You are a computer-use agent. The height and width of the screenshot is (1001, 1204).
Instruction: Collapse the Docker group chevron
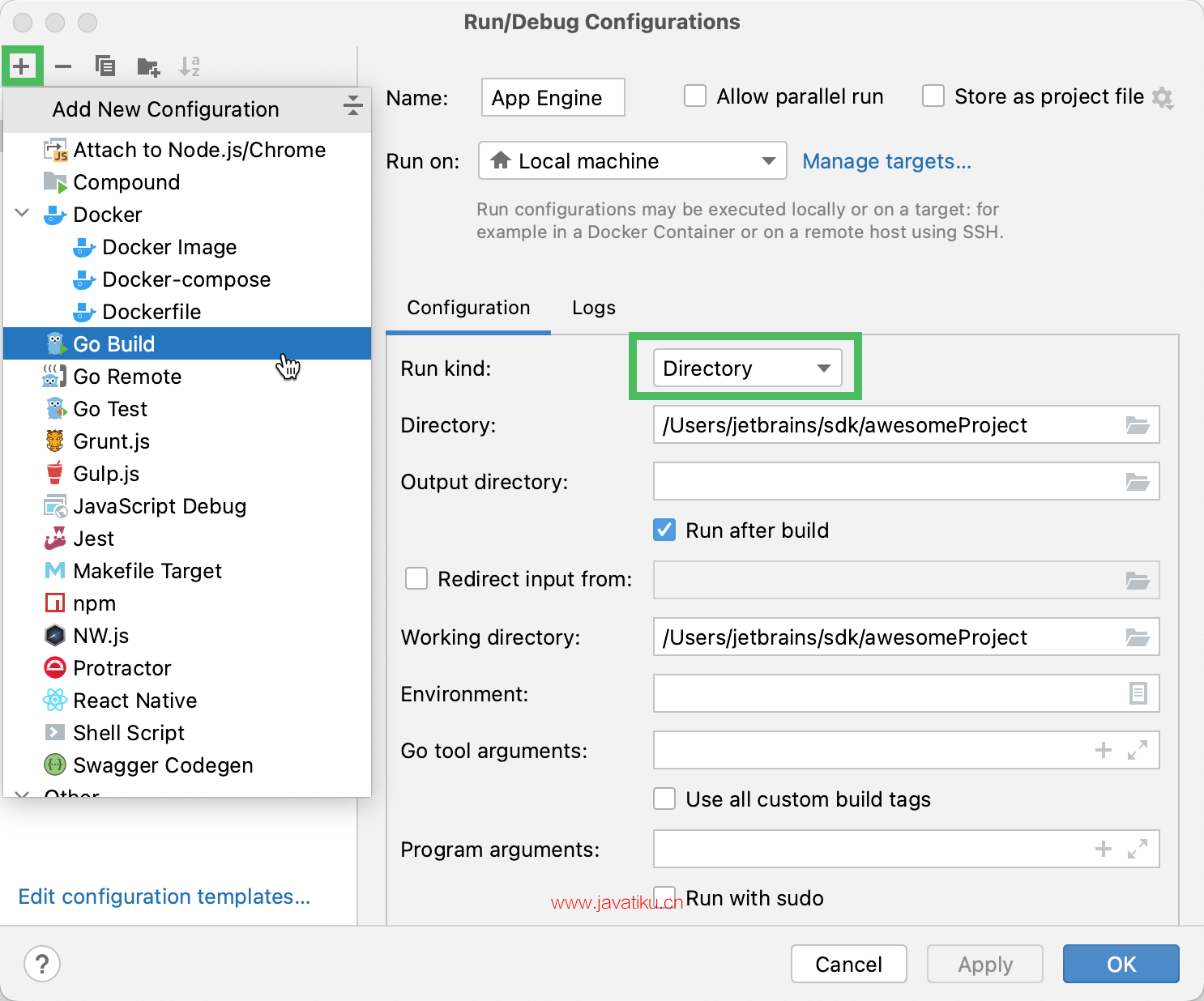click(x=22, y=214)
